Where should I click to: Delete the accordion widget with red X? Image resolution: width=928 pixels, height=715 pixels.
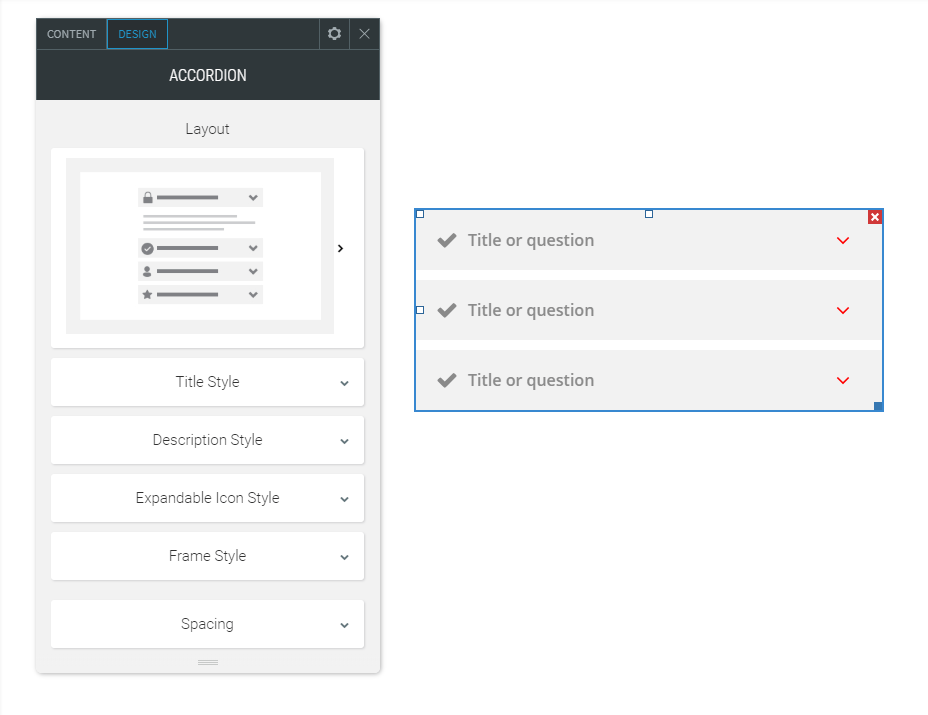875,216
